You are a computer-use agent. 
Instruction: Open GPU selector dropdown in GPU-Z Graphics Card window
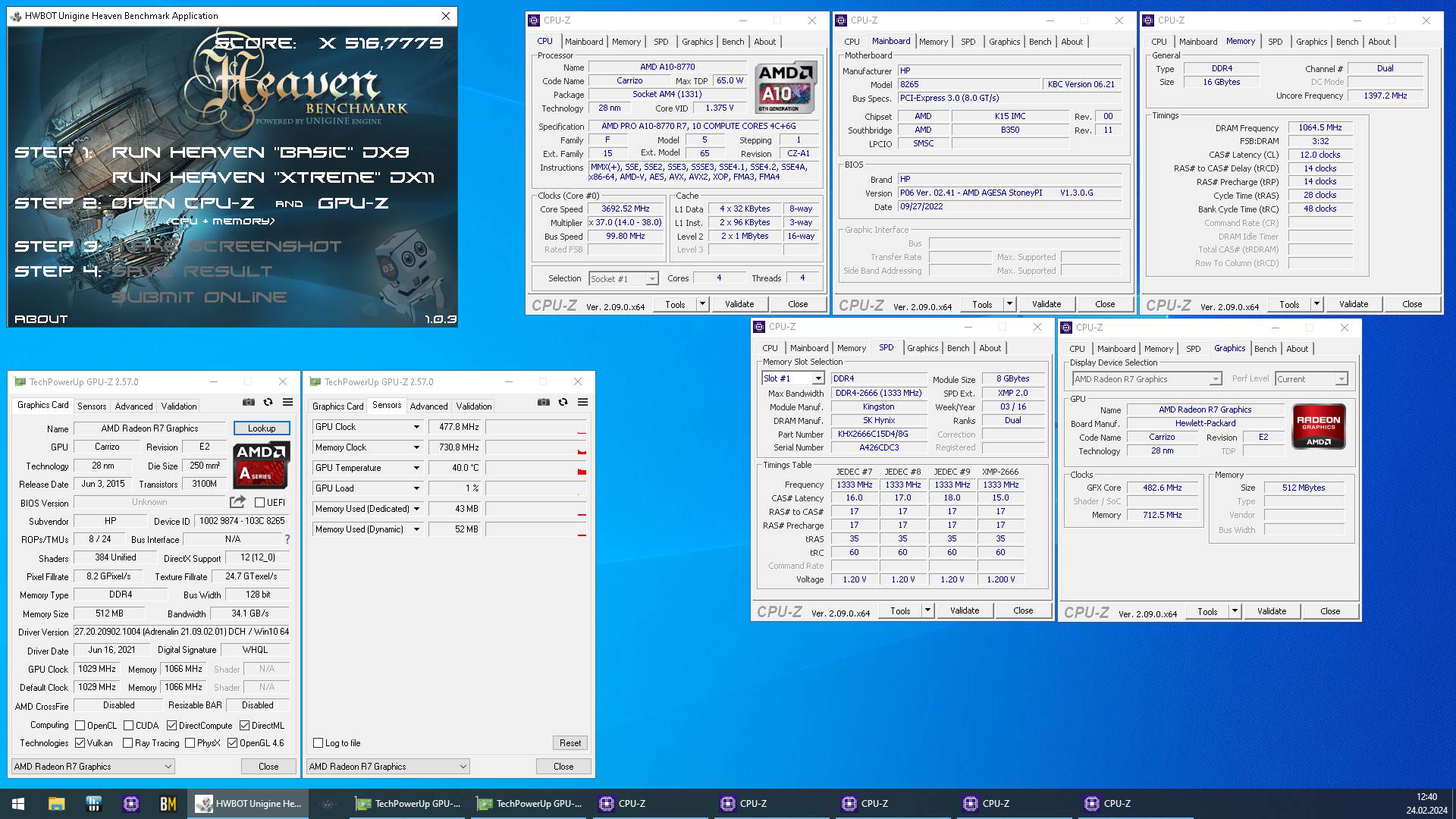(x=93, y=767)
